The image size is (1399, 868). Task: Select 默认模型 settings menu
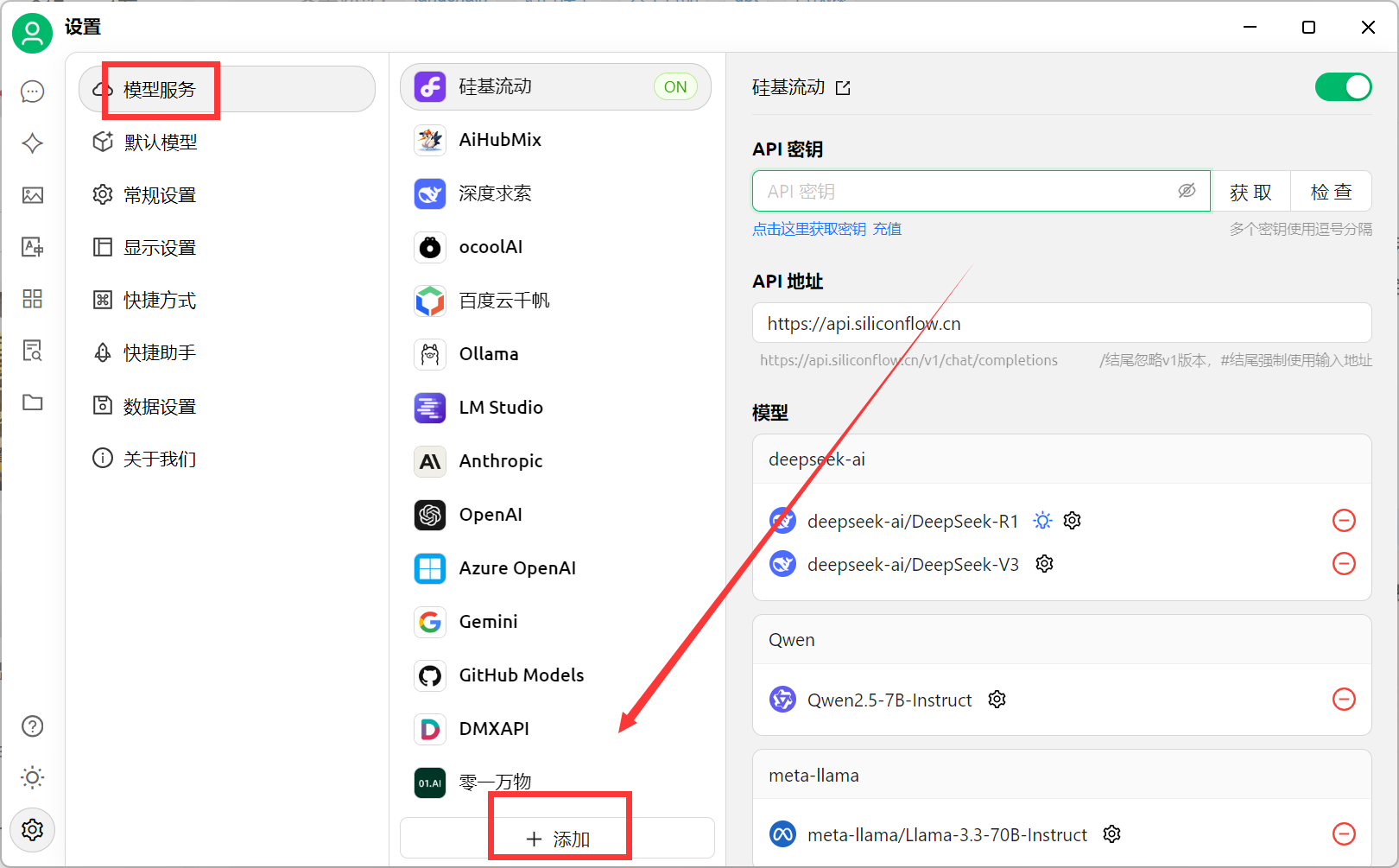(227, 143)
